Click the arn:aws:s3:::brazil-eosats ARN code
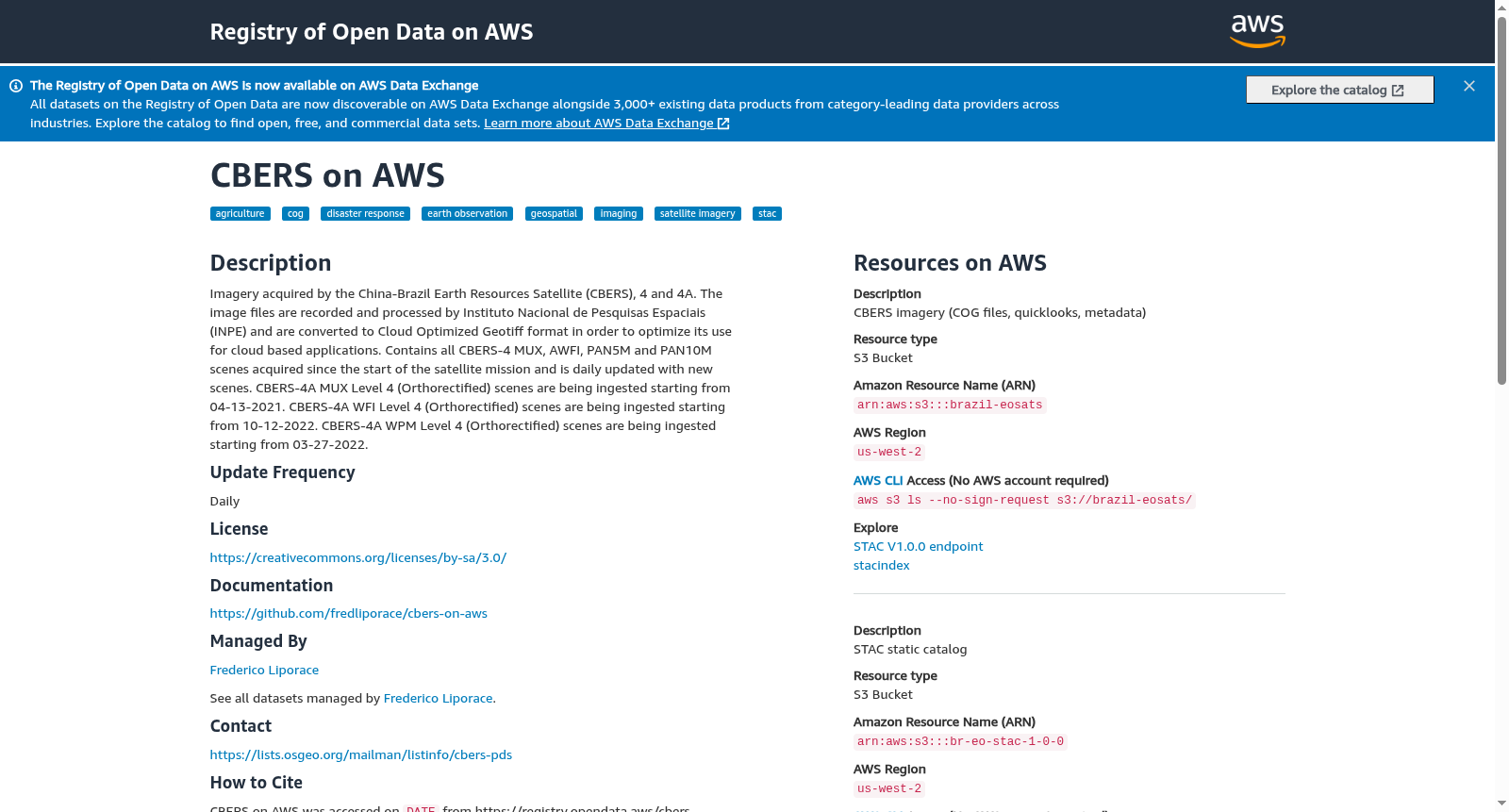The width and height of the screenshot is (1509, 812). [x=950, y=405]
